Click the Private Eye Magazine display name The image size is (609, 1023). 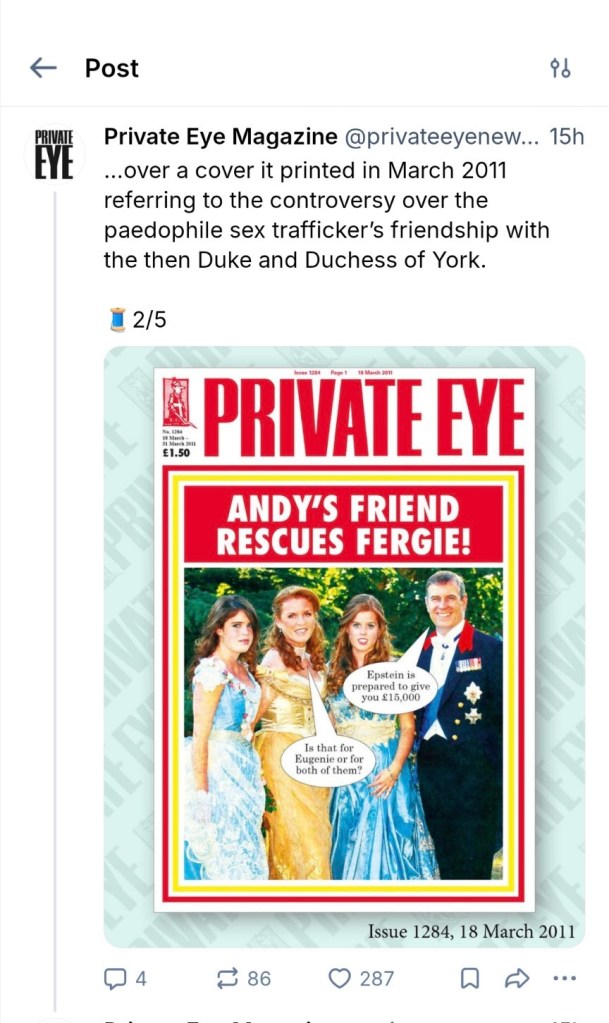(221, 137)
